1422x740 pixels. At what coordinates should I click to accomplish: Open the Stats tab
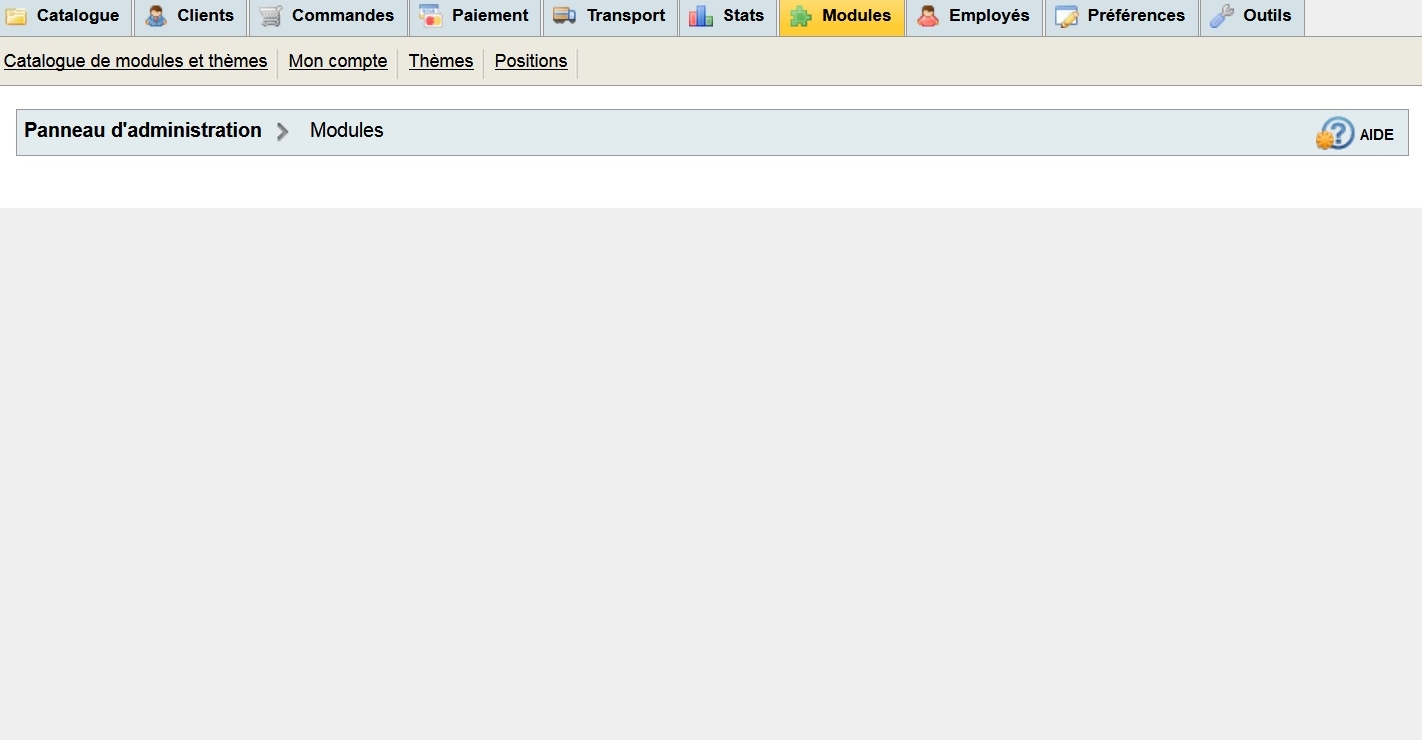click(x=728, y=17)
